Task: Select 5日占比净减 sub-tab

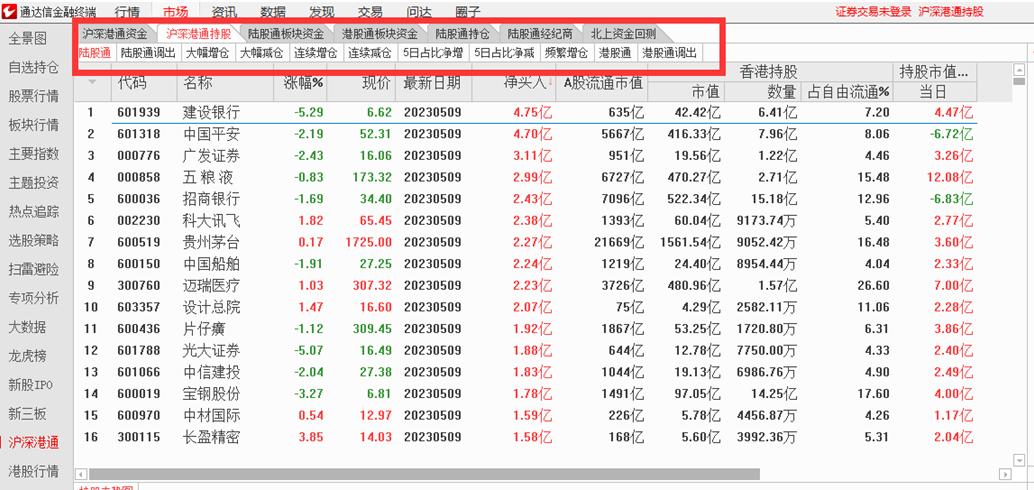Action: coord(504,53)
